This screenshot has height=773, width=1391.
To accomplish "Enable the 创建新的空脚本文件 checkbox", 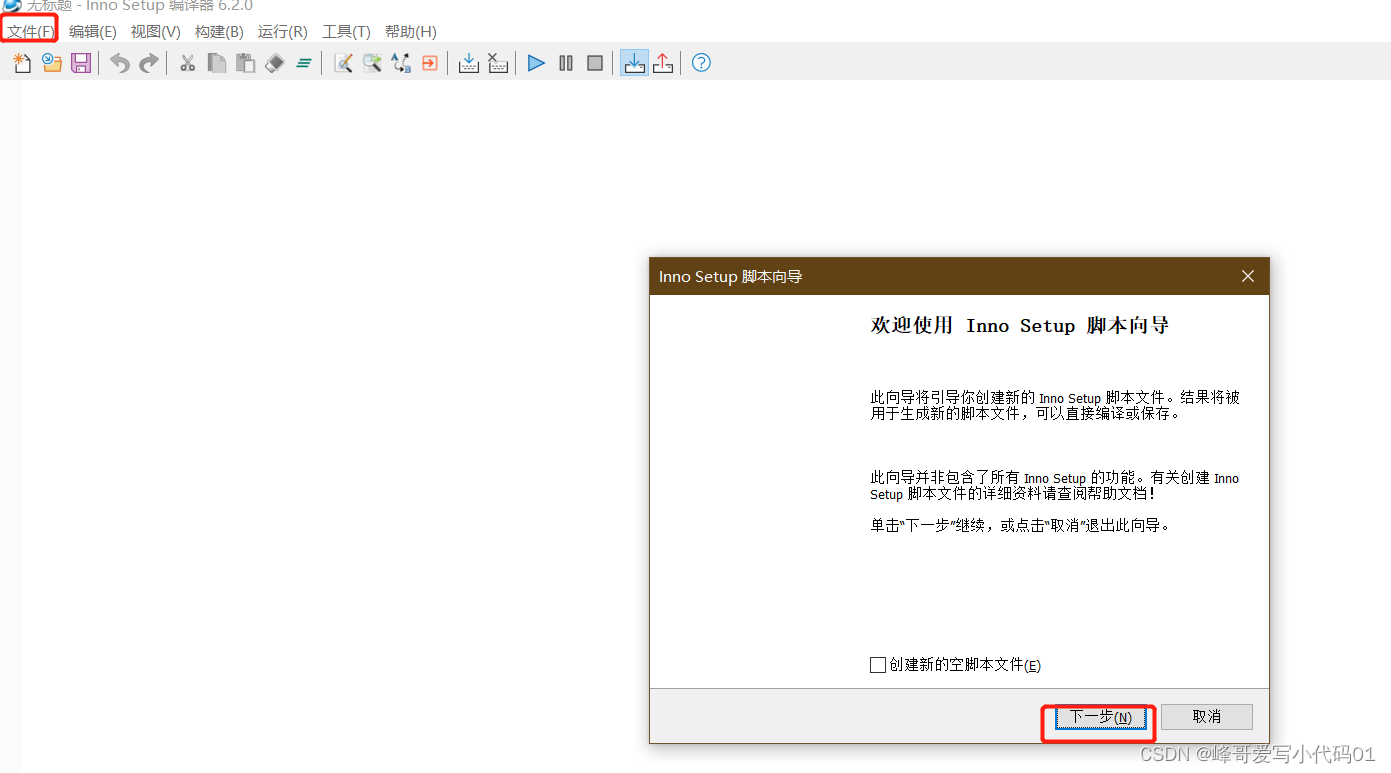I will 878,665.
